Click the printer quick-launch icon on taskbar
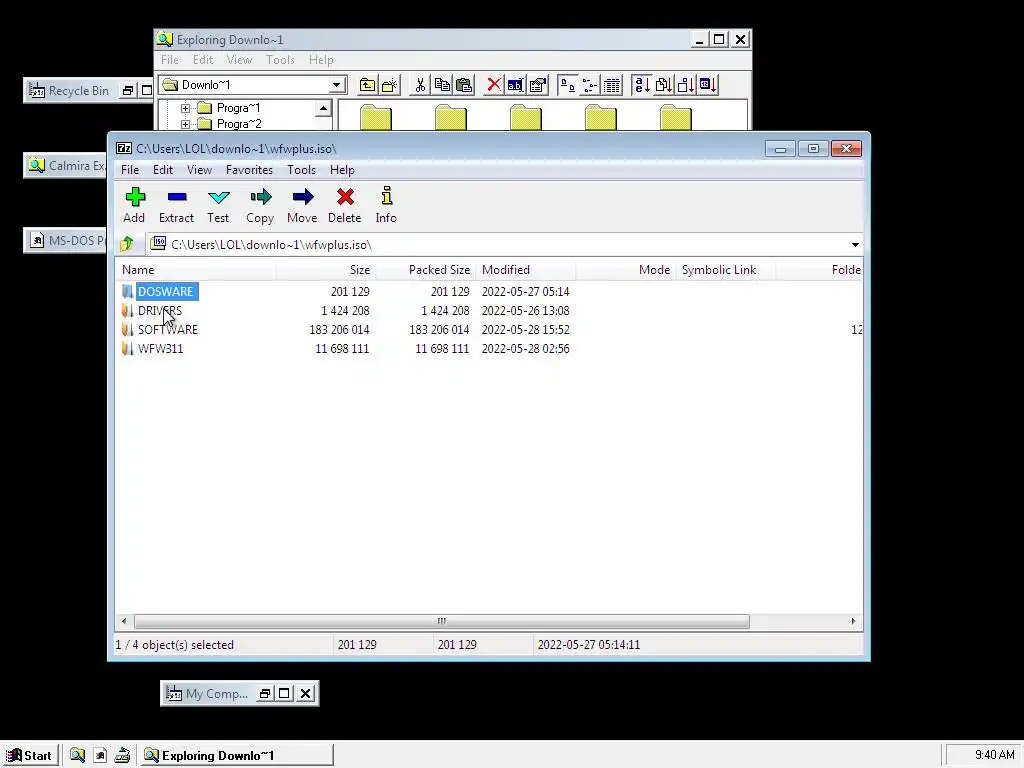The width and height of the screenshot is (1024, 768). (122, 756)
